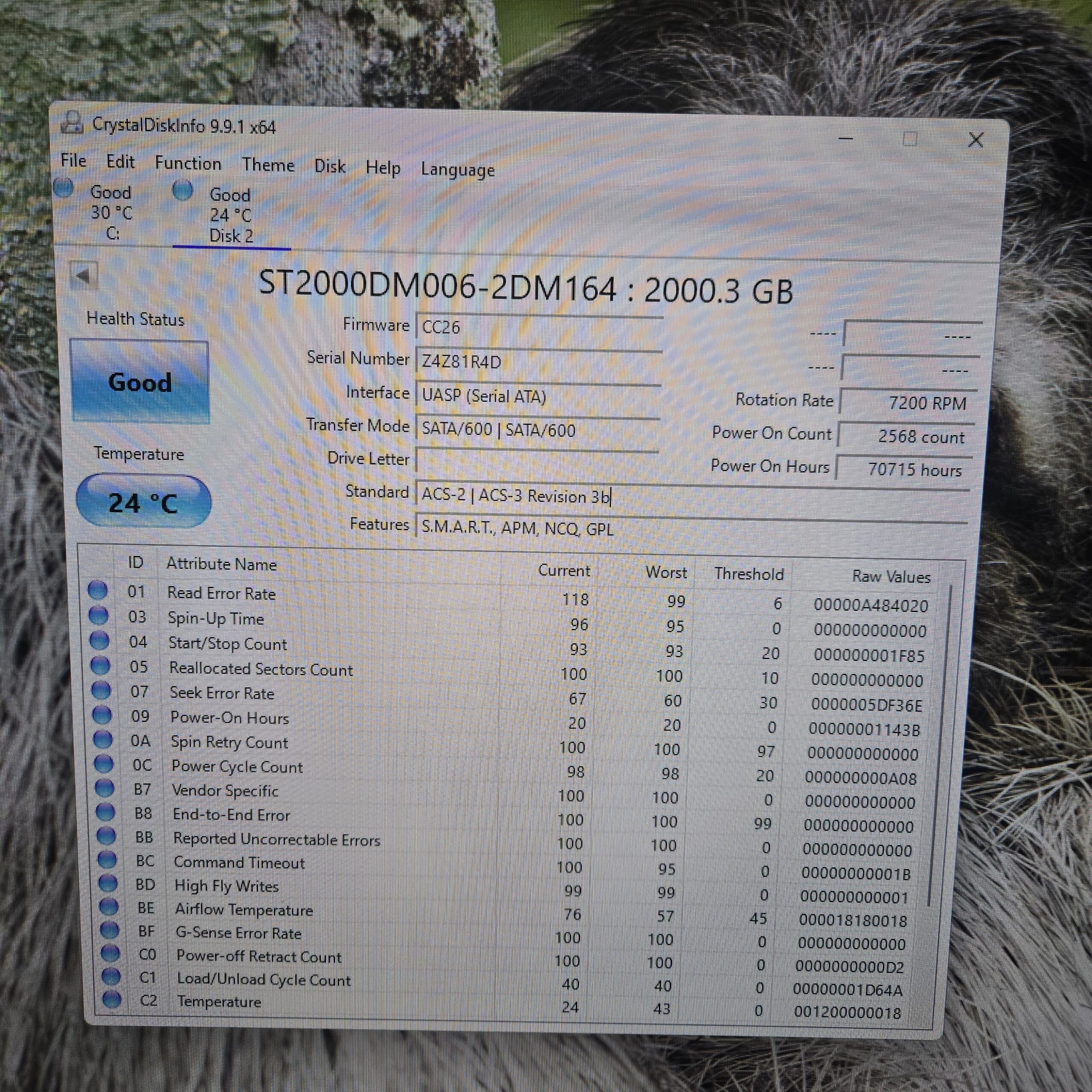
Task: Click the Threshold column header
Action: 749,573
